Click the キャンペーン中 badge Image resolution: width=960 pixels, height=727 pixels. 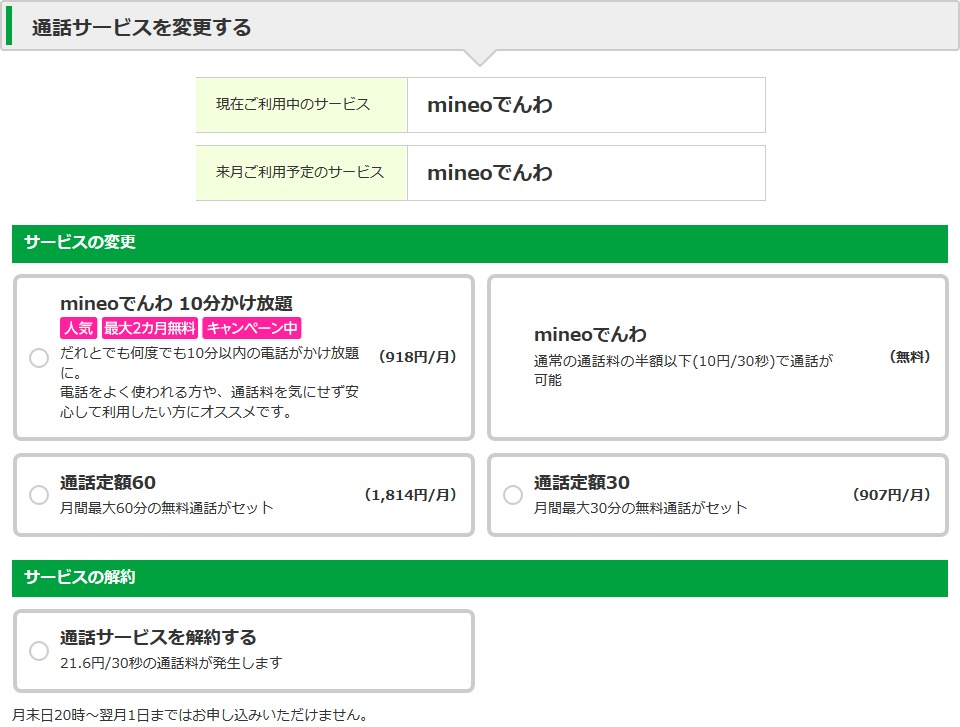(251, 328)
